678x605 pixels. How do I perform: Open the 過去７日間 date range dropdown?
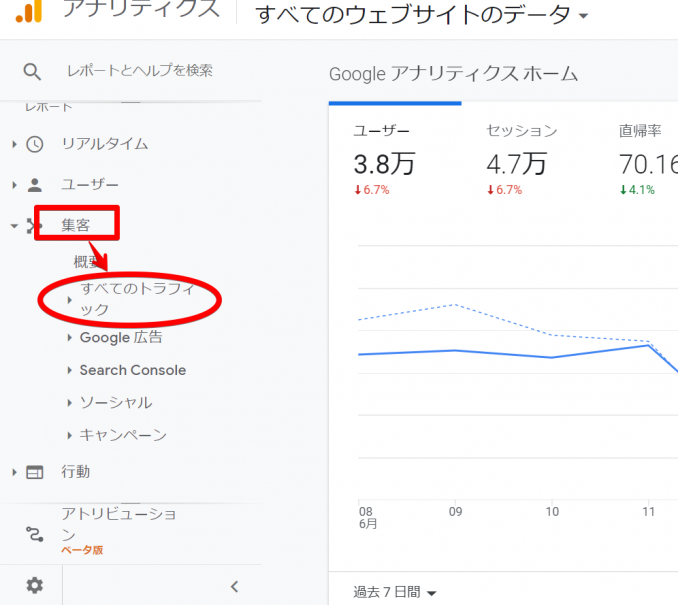395,592
